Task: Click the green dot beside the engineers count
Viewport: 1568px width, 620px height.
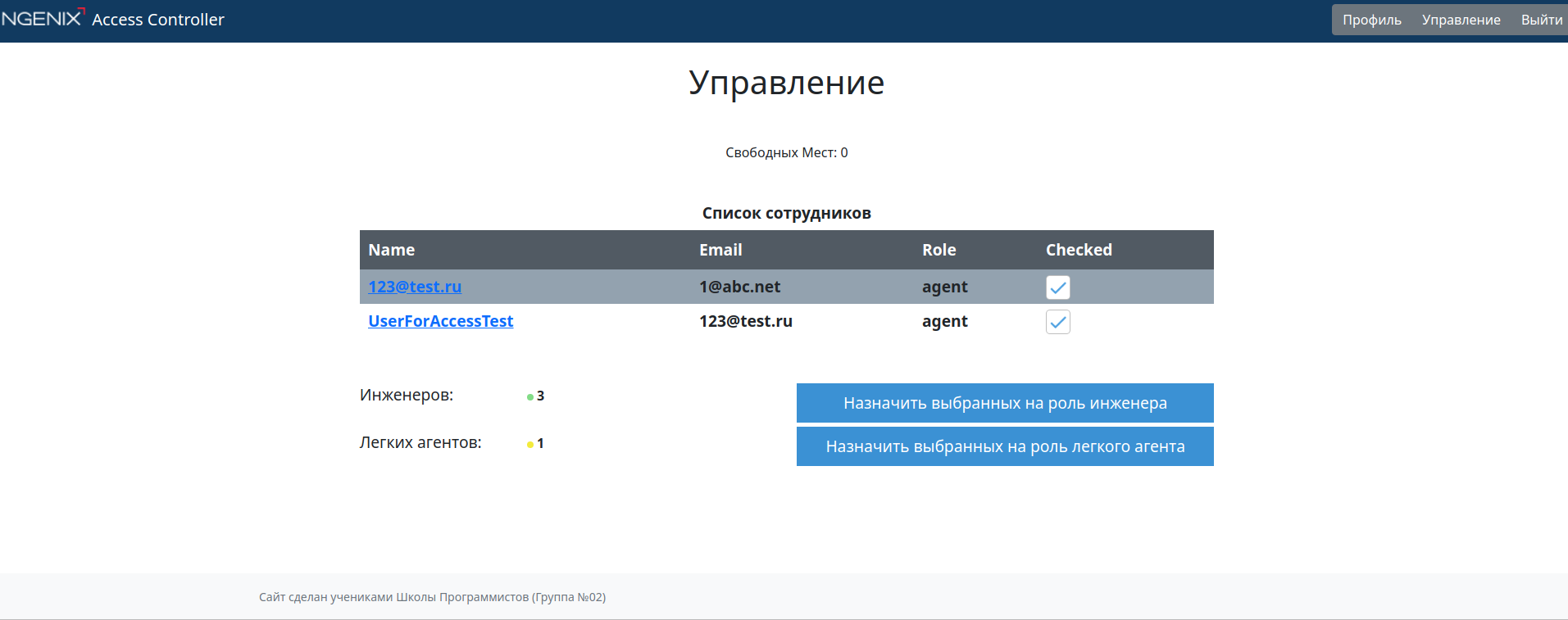Action: 530,397
